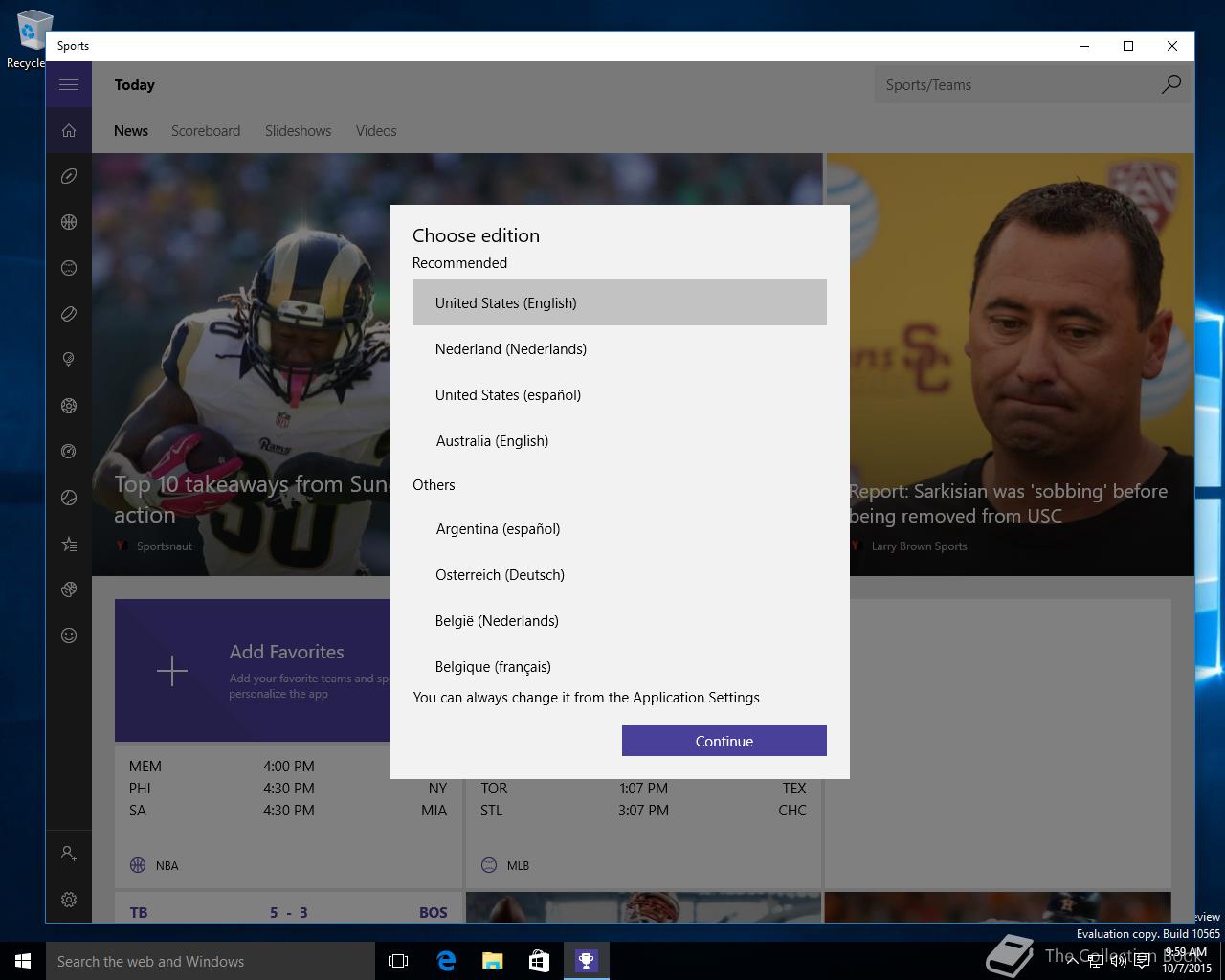Open Task View from the taskbar
Screen dimensions: 1225x980
pos(398,961)
